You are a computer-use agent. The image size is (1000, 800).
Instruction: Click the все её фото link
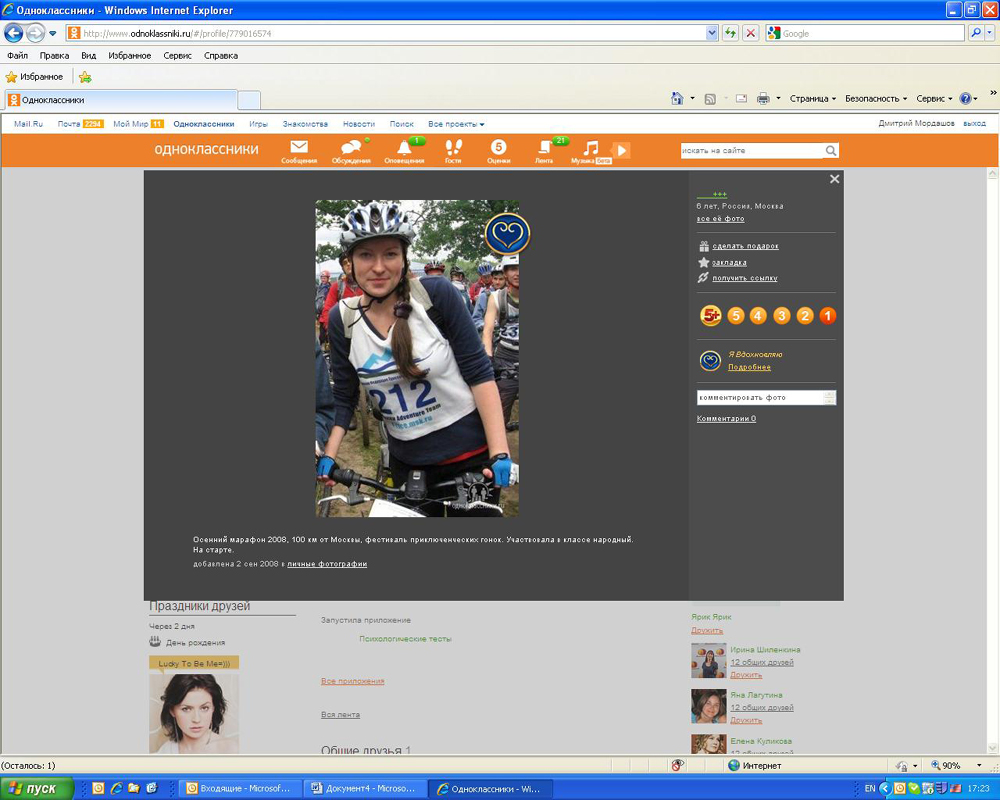(x=720, y=219)
